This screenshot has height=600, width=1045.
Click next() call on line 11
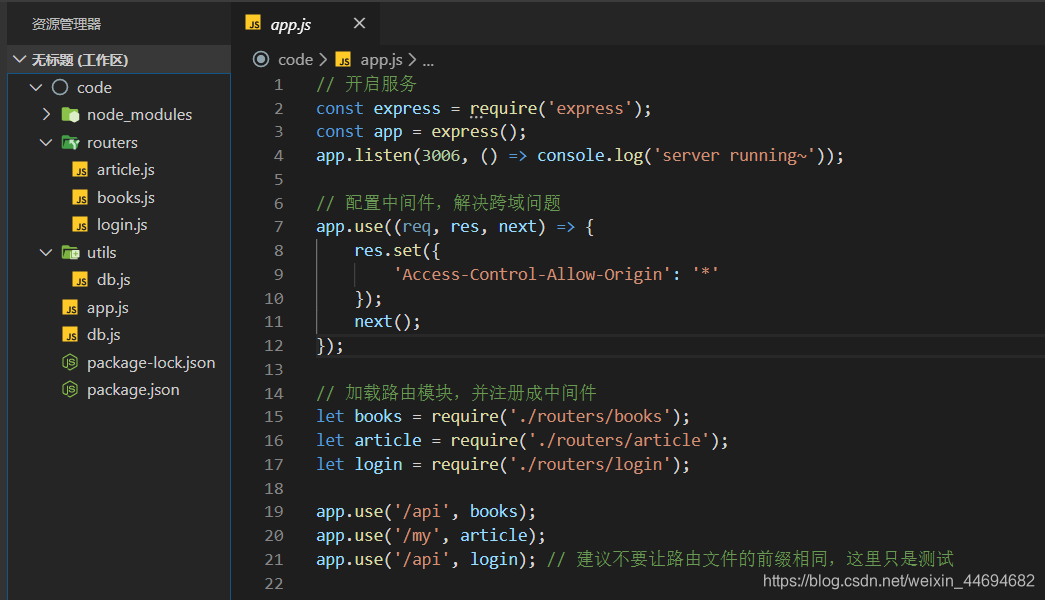[x=387, y=322]
